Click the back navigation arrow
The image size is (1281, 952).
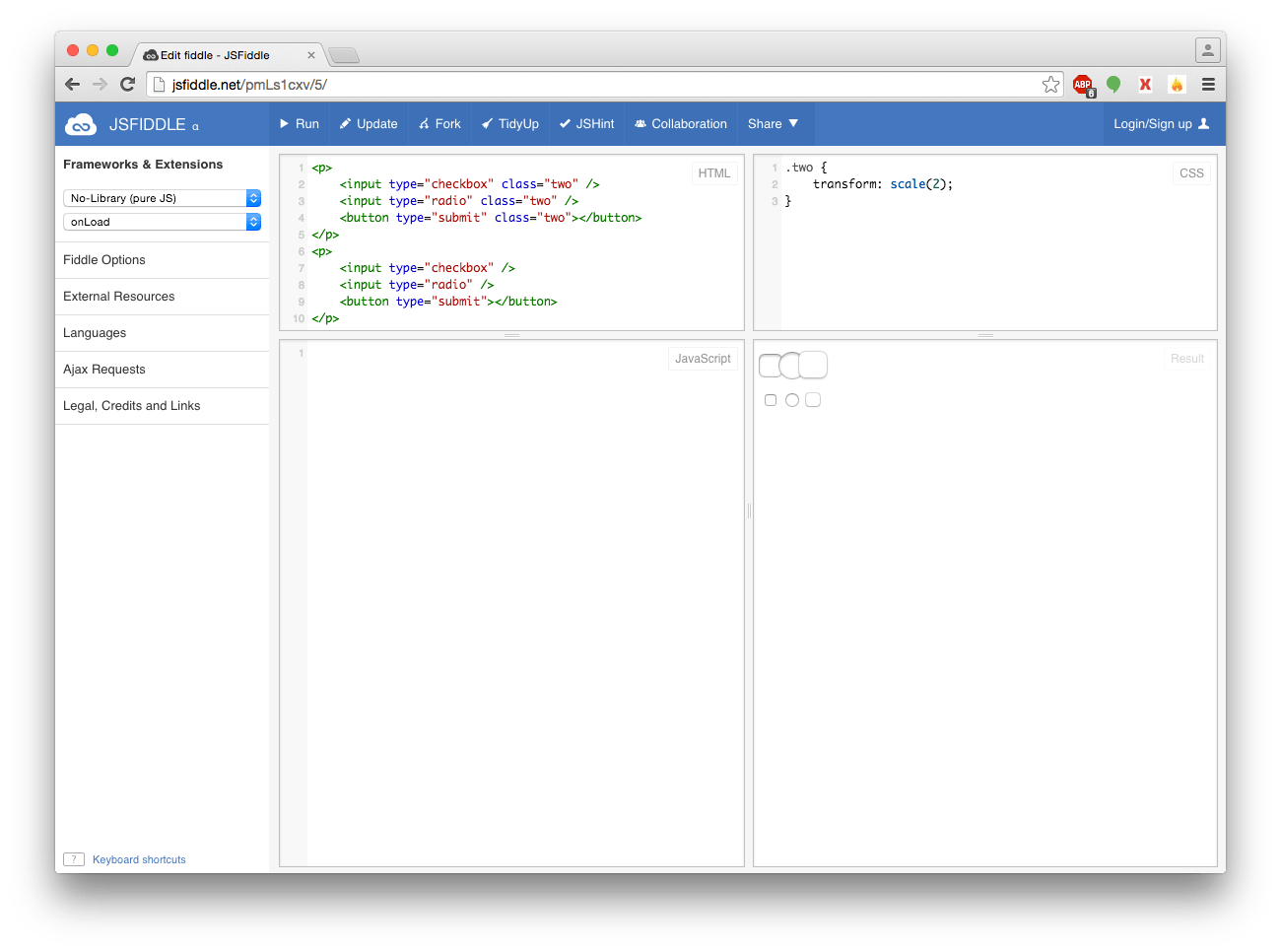coord(72,85)
